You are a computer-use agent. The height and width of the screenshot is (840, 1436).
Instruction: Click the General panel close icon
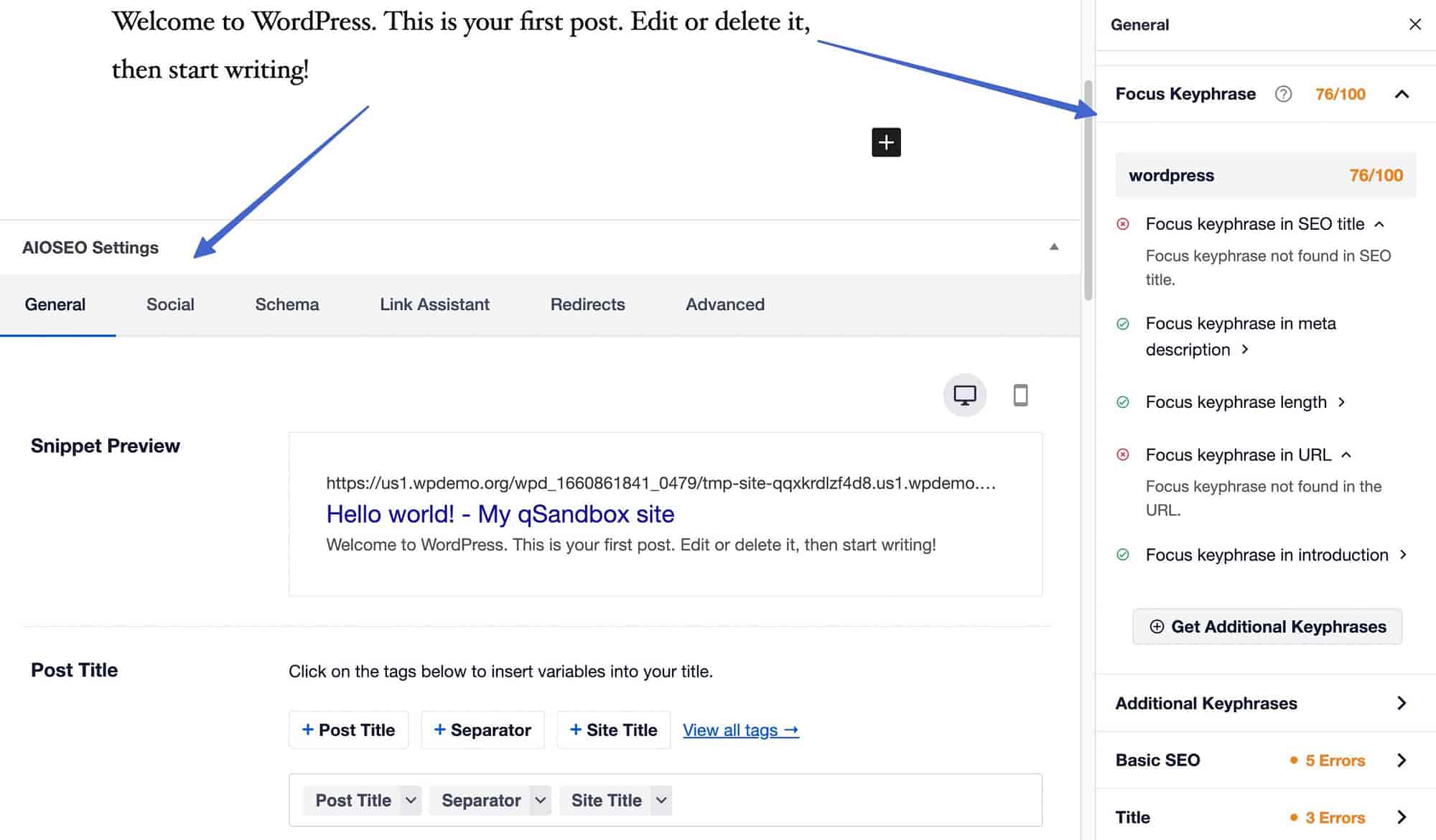[1414, 24]
